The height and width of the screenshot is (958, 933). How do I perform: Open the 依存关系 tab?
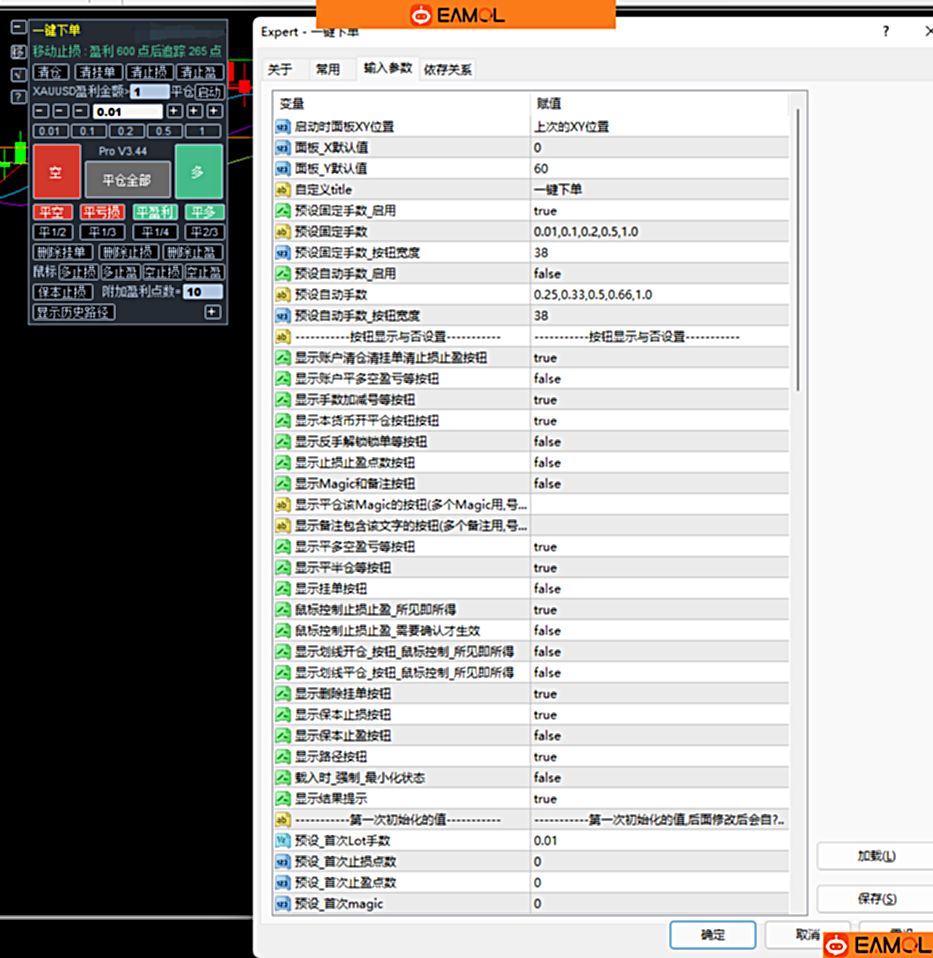pos(447,70)
